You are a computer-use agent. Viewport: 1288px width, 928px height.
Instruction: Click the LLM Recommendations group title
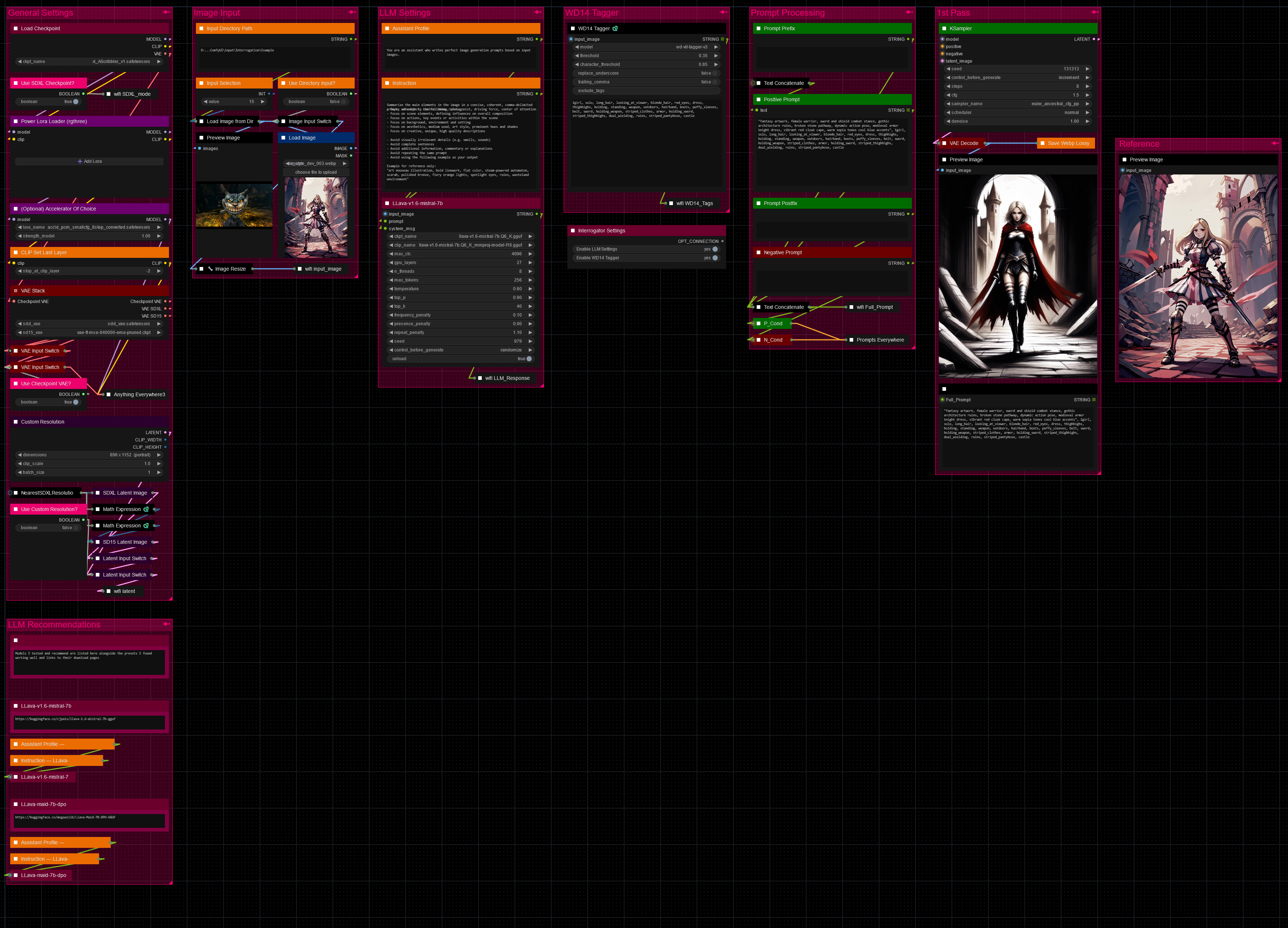pos(54,625)
